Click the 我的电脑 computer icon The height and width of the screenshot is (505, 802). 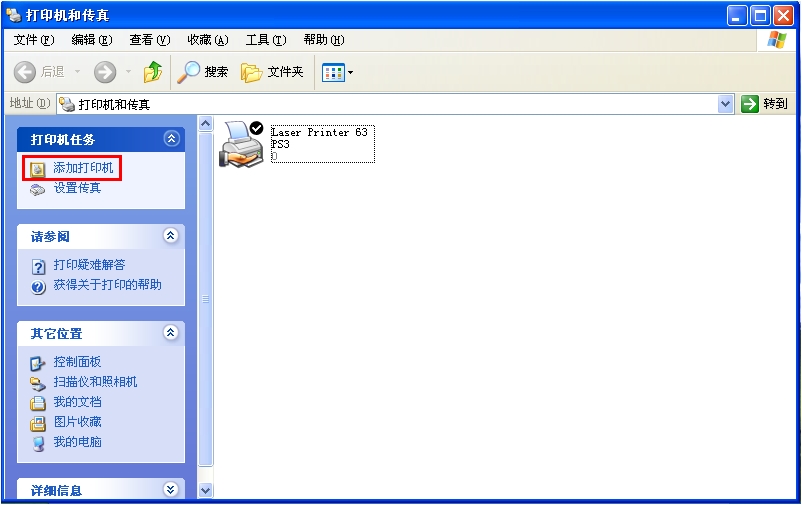click(x=38, y=443)
